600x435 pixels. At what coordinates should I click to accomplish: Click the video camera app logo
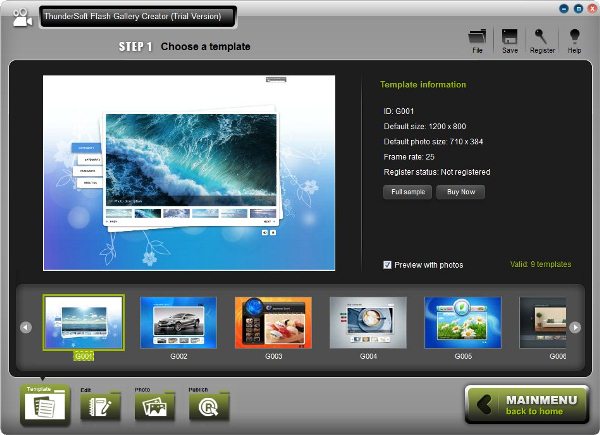click(22, 18)
